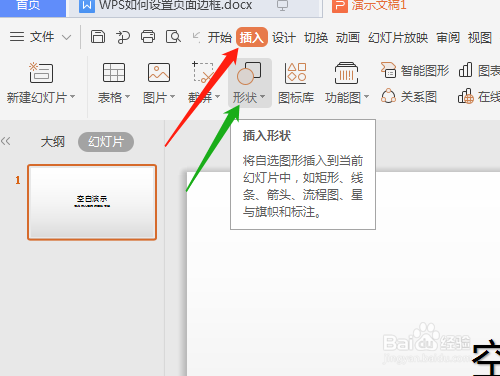Viewport: 500px width, 376px height.
Task: Open the 审阅 ribbon tab
Action: [x=448, y=37]
